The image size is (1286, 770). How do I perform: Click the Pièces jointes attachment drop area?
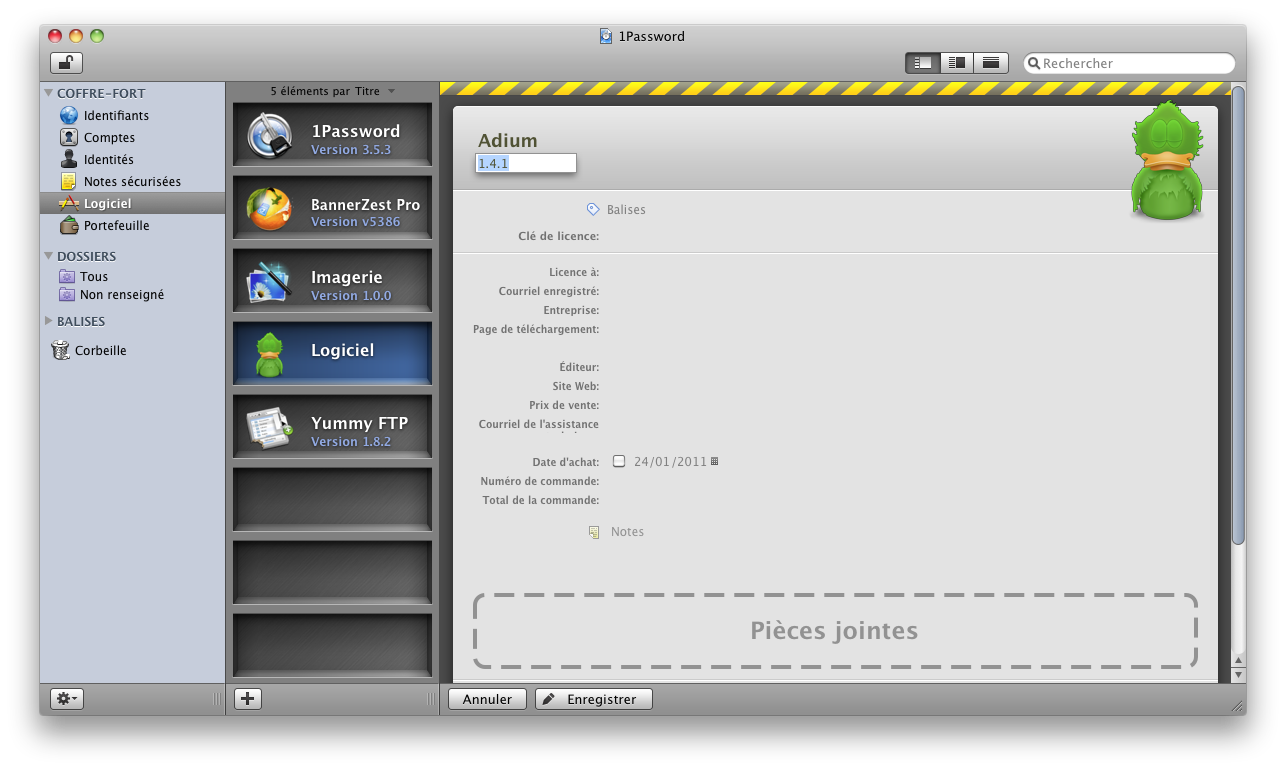click(835, 631)
